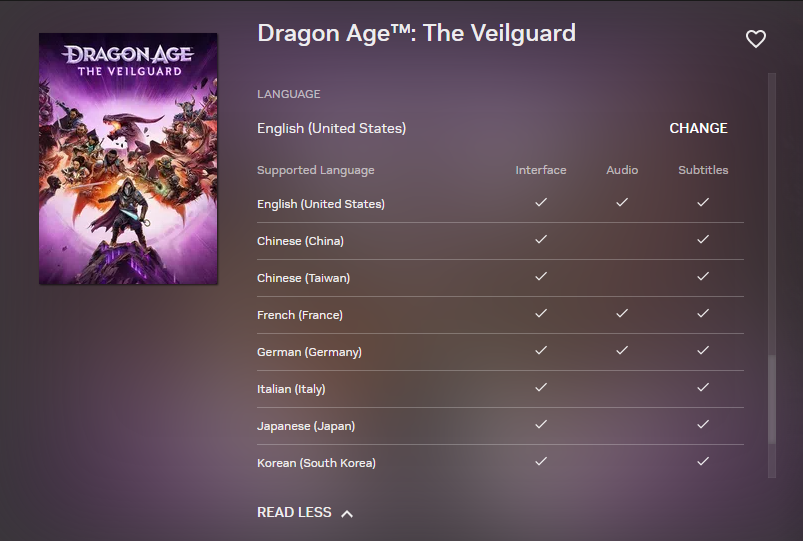803x541 pixels.
Task: Click German Subtitles checkmark
Action: [x=703, y=350]
